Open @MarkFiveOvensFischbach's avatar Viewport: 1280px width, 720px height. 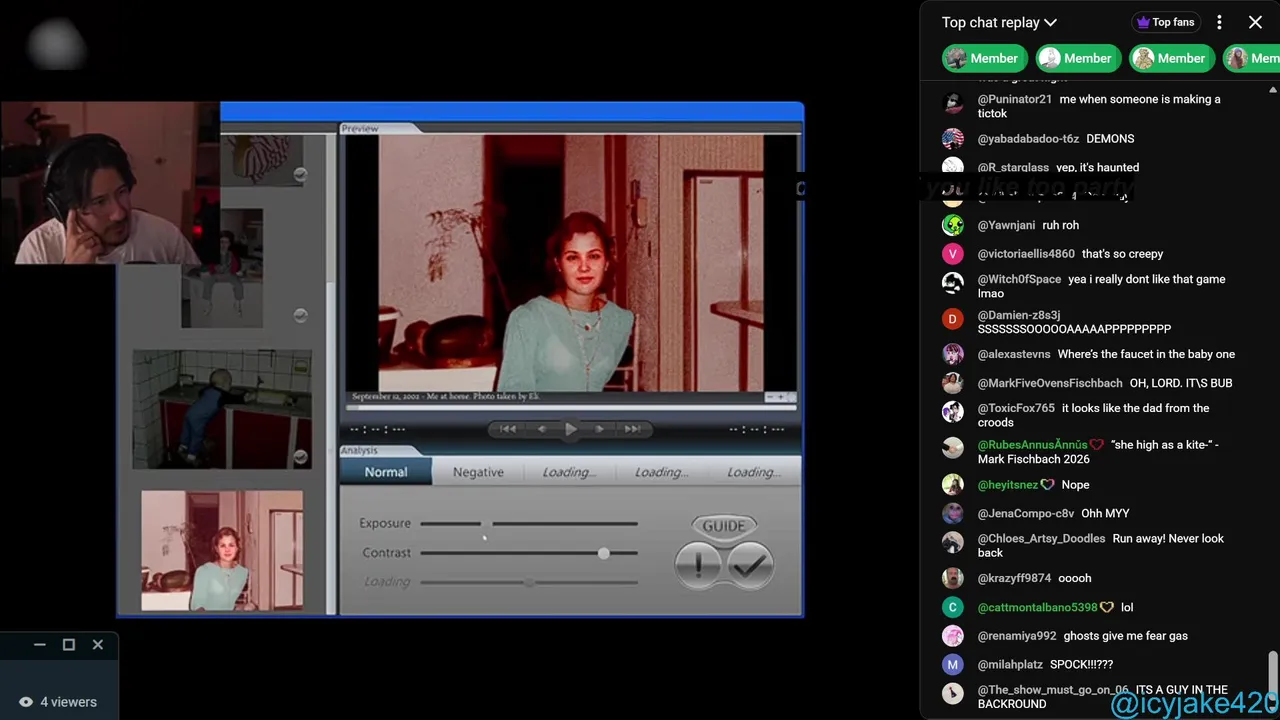coord(953,383)
